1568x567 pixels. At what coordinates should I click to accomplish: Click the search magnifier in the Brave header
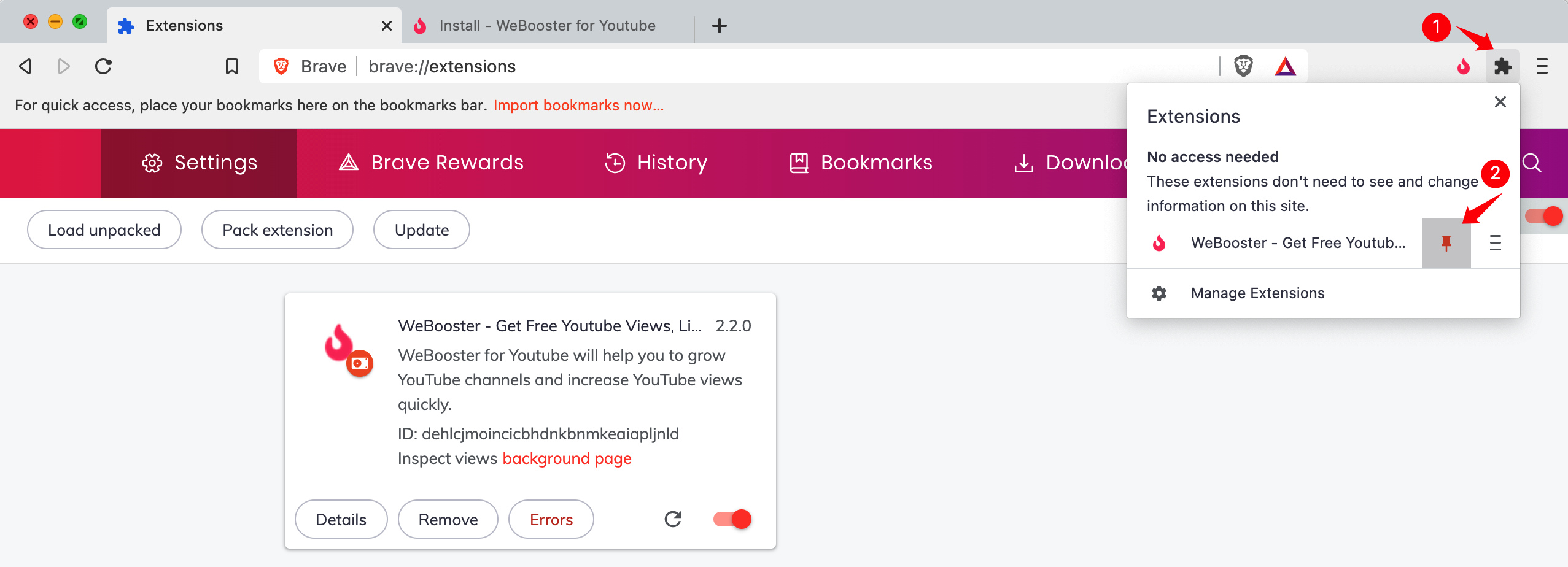pos(1532,163)
